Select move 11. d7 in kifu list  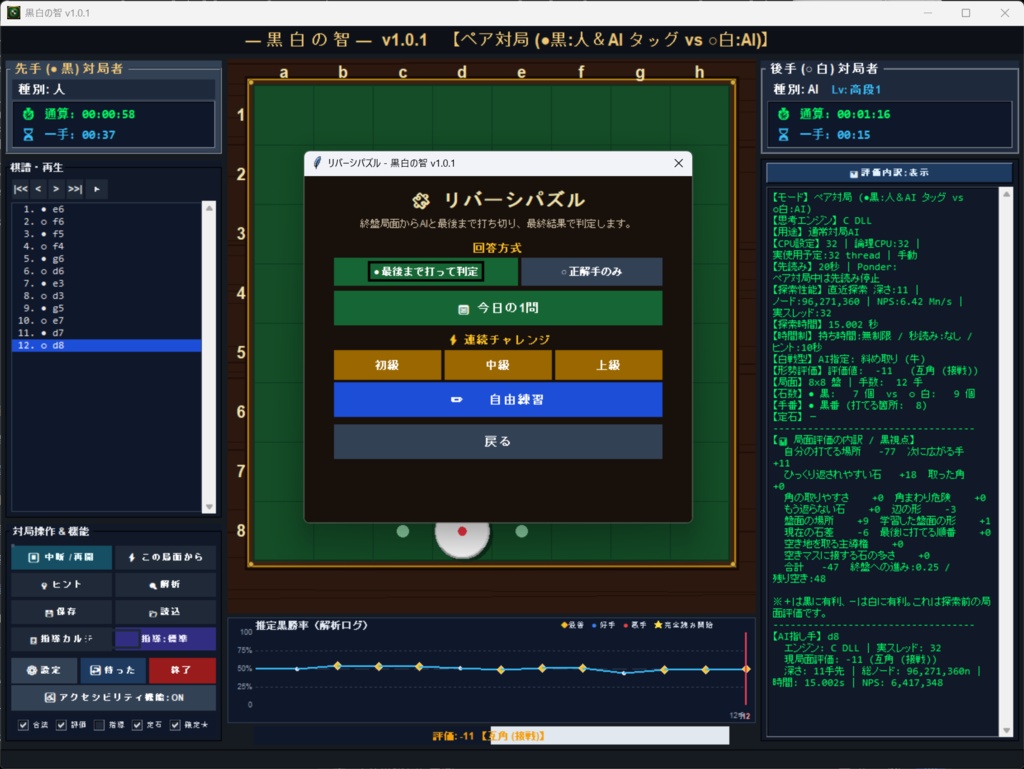(106, 333)
